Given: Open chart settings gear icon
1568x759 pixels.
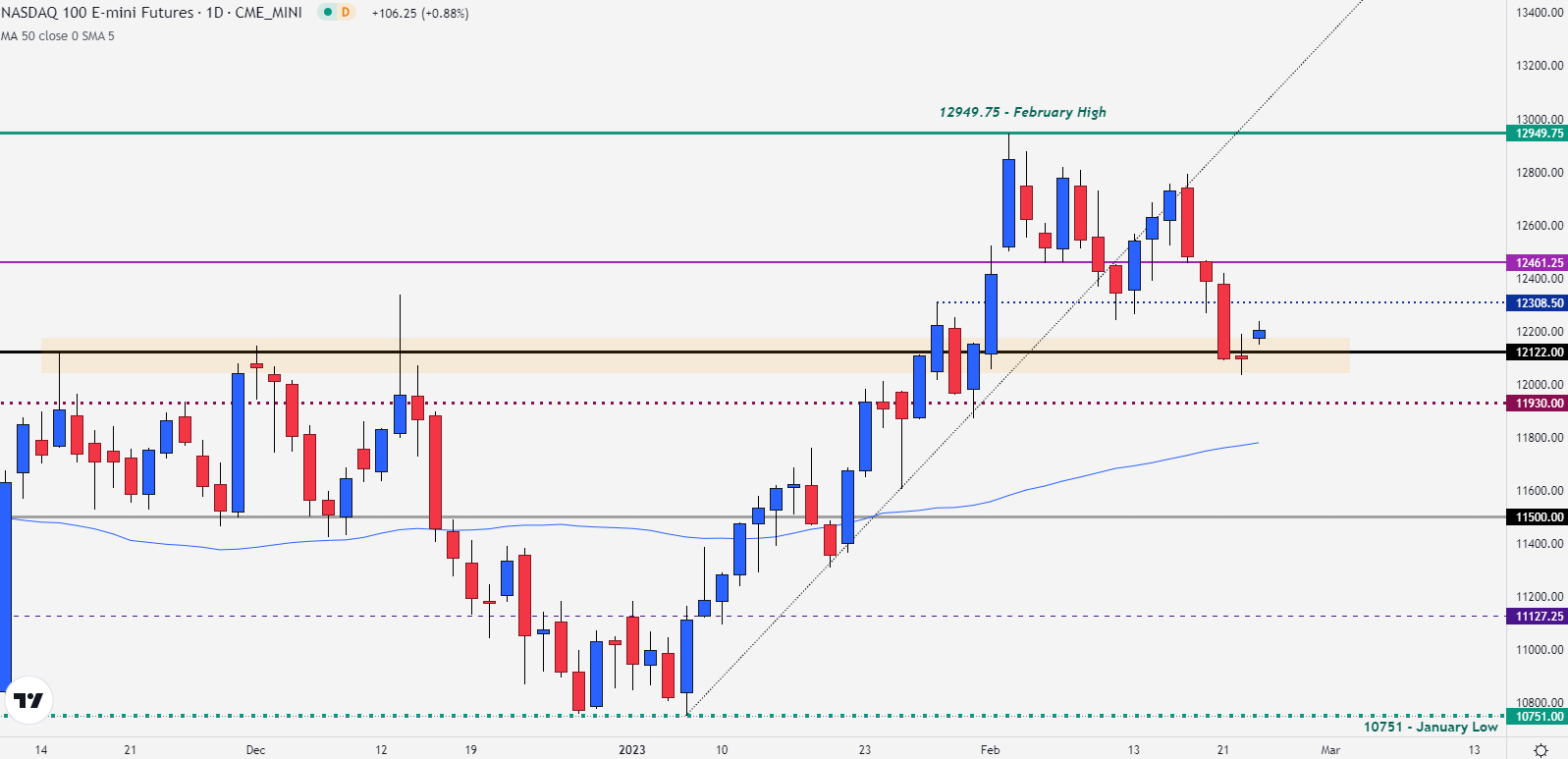Looking at the screenshot, I should tap(1541, 750).
